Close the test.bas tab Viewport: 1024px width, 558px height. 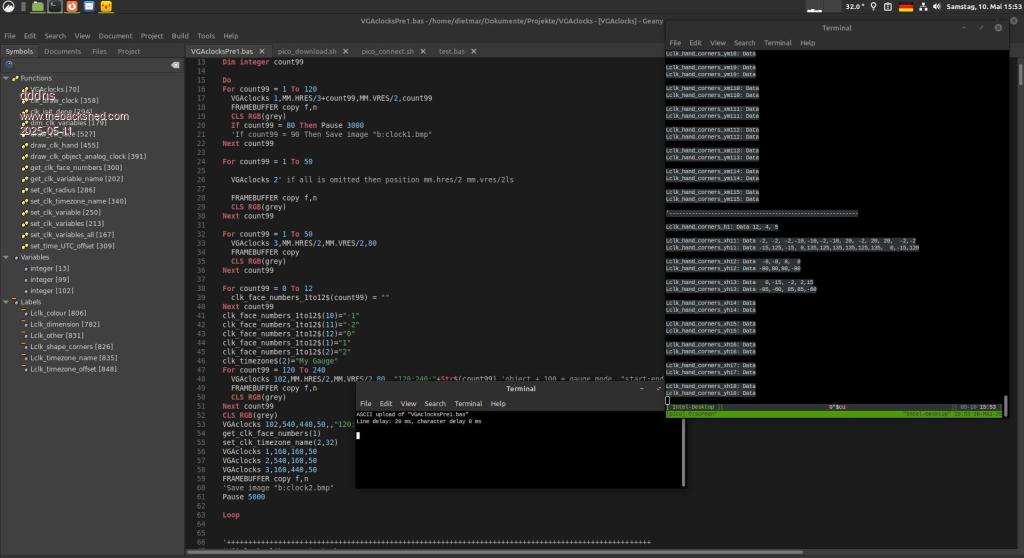473,51
